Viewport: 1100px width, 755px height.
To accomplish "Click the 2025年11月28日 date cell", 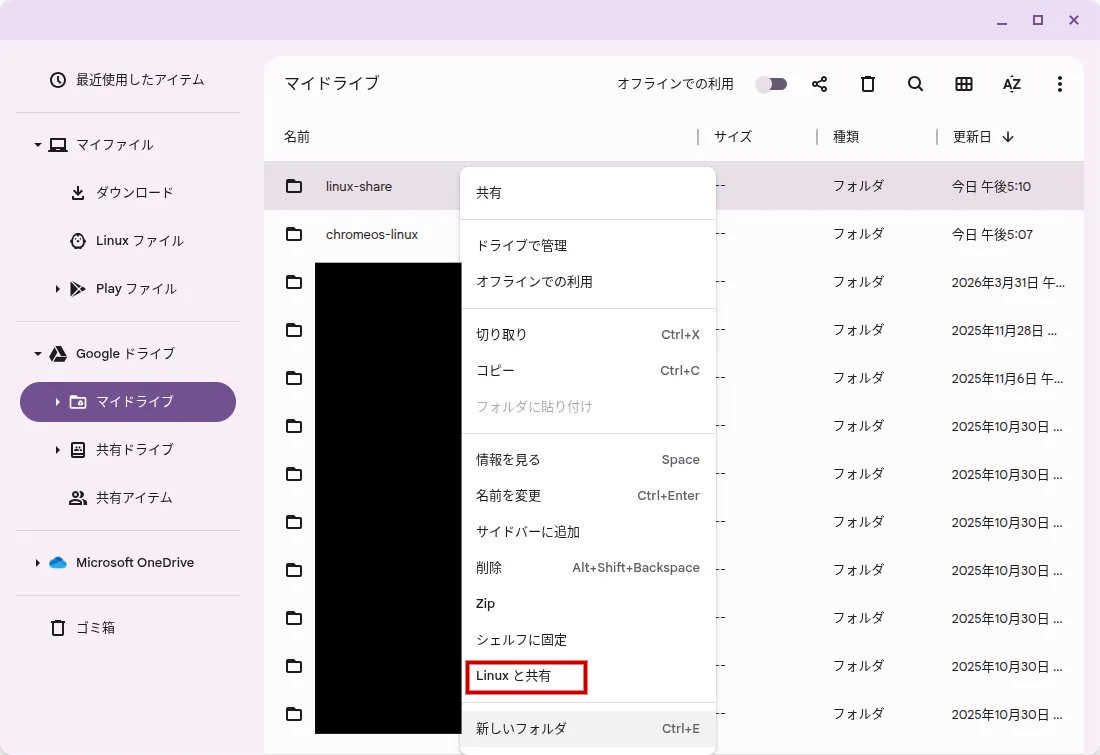I will pos(1004,331).
